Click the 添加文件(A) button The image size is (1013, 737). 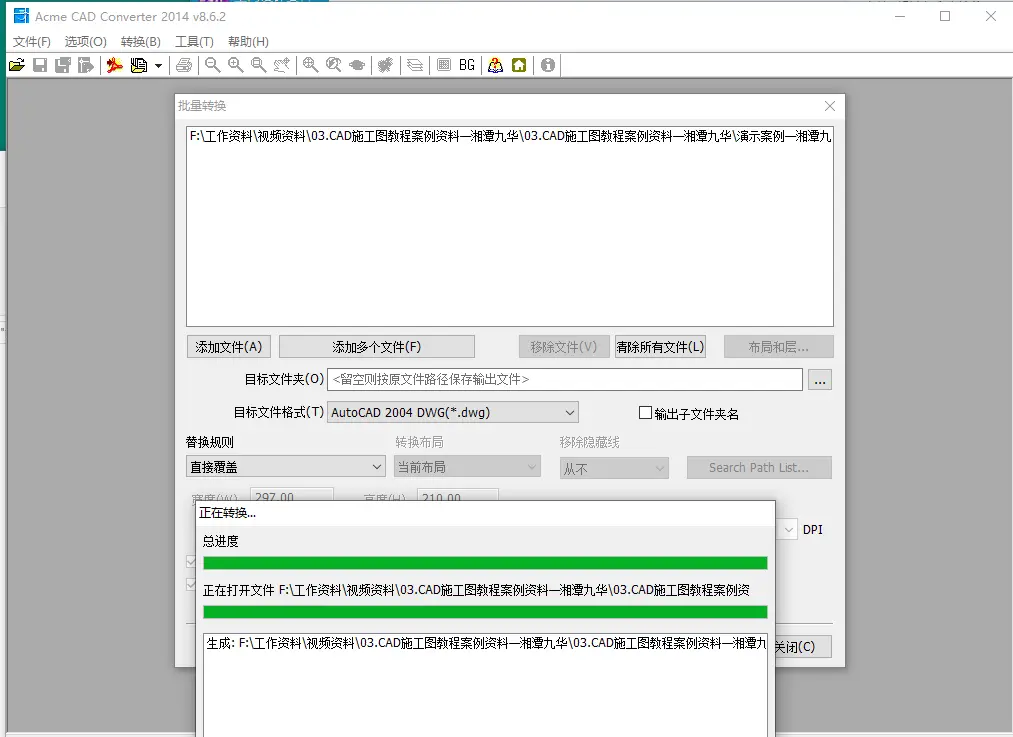(x=229, y=347)
